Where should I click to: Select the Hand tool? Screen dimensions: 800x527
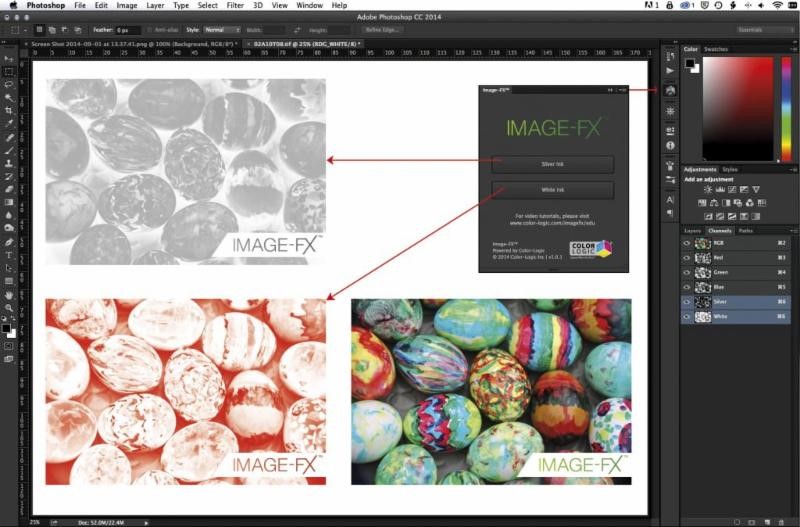pos(9,295)
